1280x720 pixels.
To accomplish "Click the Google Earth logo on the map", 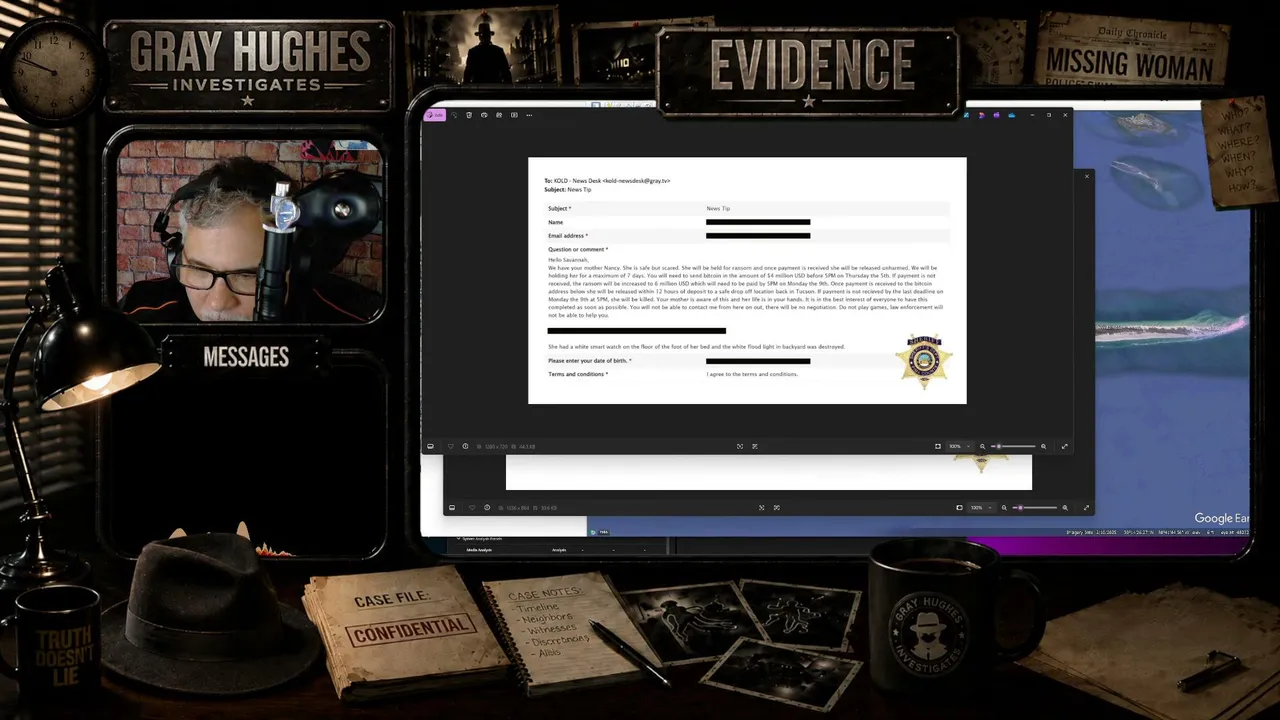I will point(1222,518).
